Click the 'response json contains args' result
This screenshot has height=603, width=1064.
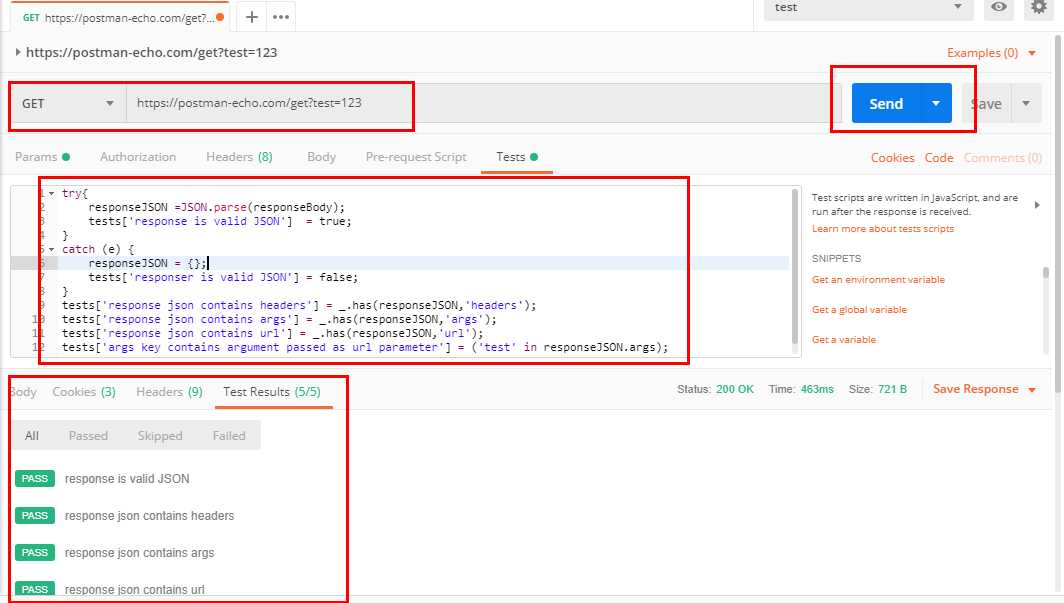(x=139, y=553)
